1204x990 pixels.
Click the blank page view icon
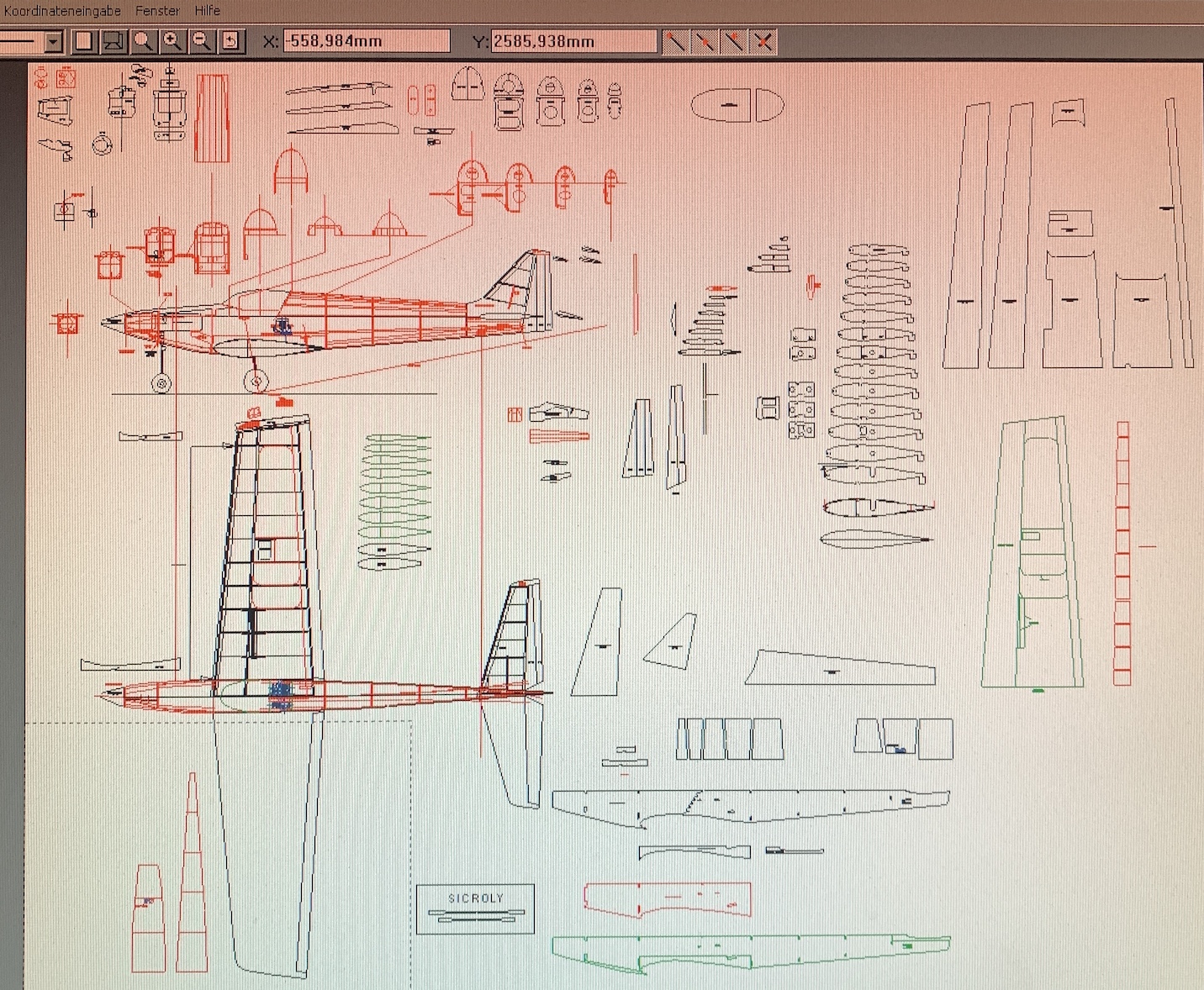[84, 41]
